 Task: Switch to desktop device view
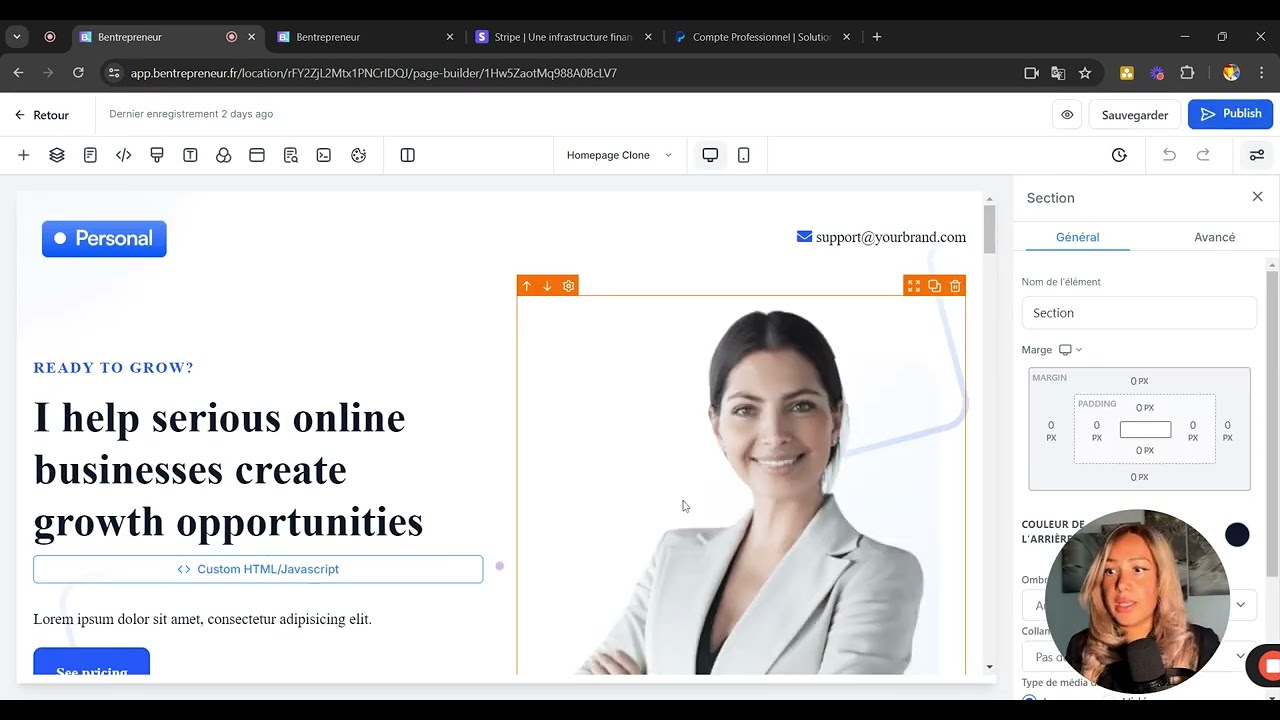click(710, 155)
